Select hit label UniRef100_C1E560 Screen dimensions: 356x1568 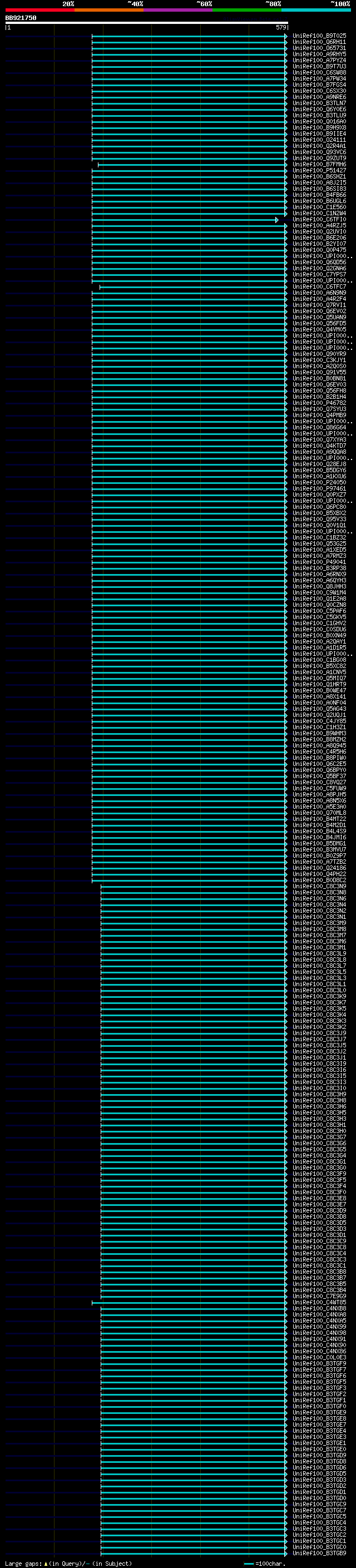tap(319, 207)
